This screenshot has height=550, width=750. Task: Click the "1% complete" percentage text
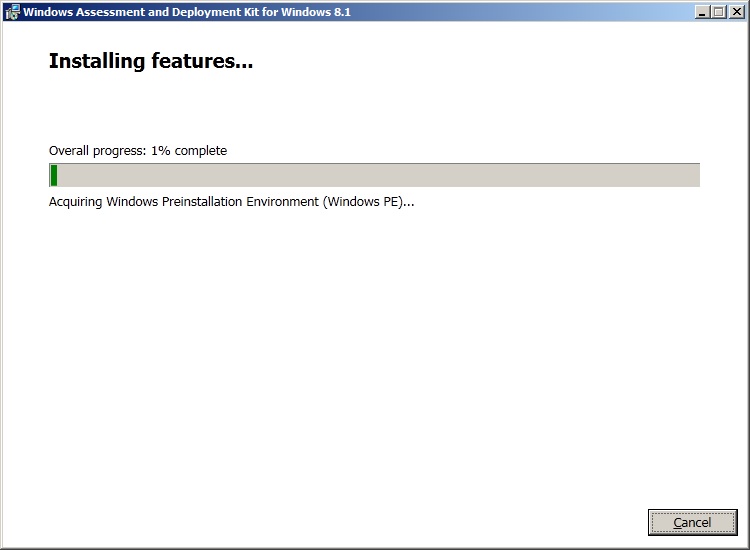pos(189,151)
